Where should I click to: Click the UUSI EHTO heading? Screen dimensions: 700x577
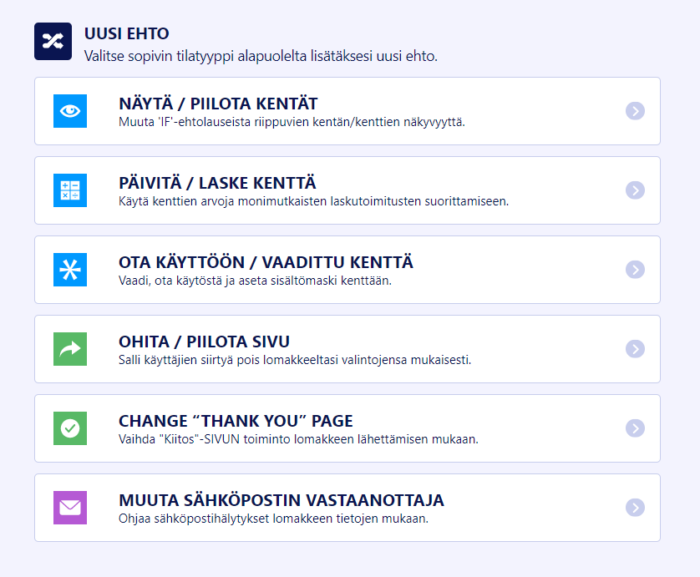pyautogui.click(x=125, y=33)
